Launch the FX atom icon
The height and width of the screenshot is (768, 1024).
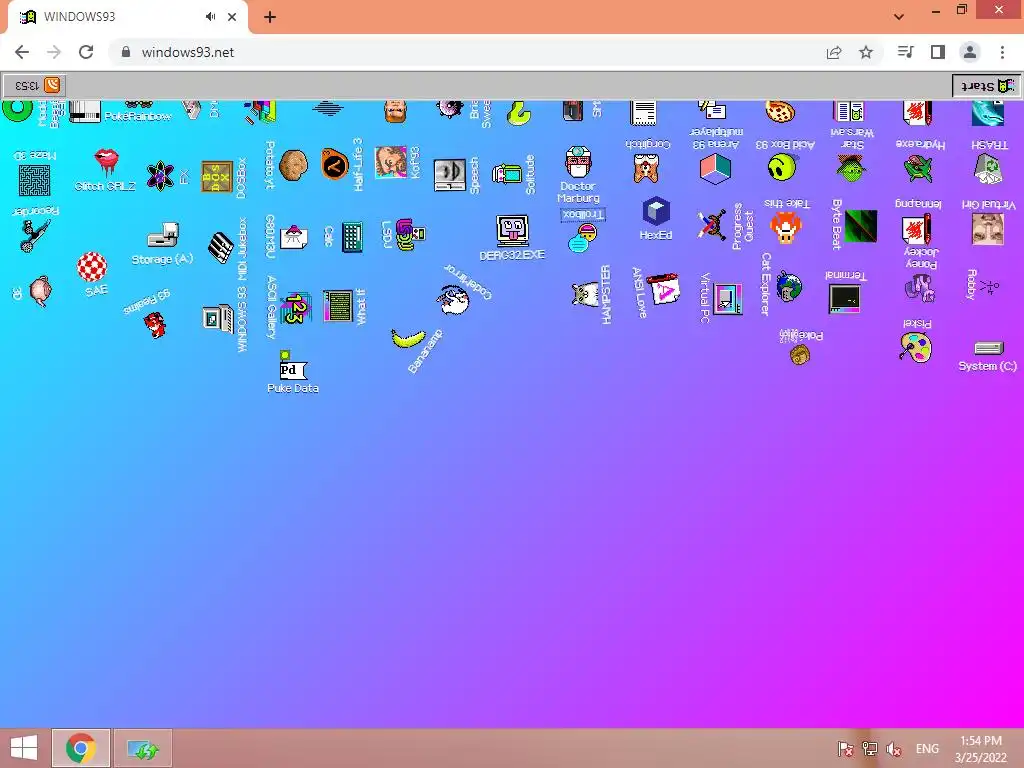click(160, 176)
